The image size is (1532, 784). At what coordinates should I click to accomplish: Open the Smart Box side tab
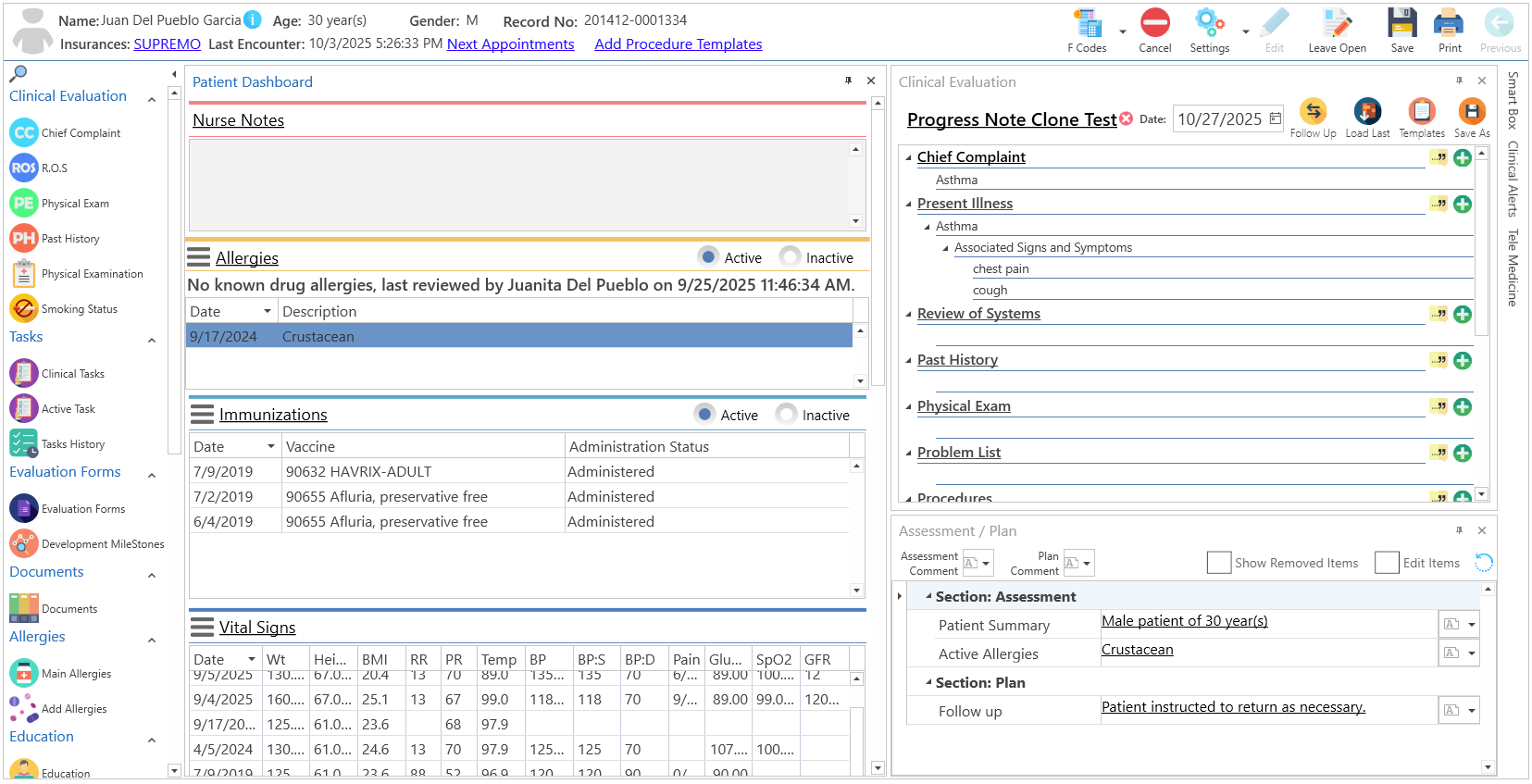pyautogui.click(x=1513, y=100)
